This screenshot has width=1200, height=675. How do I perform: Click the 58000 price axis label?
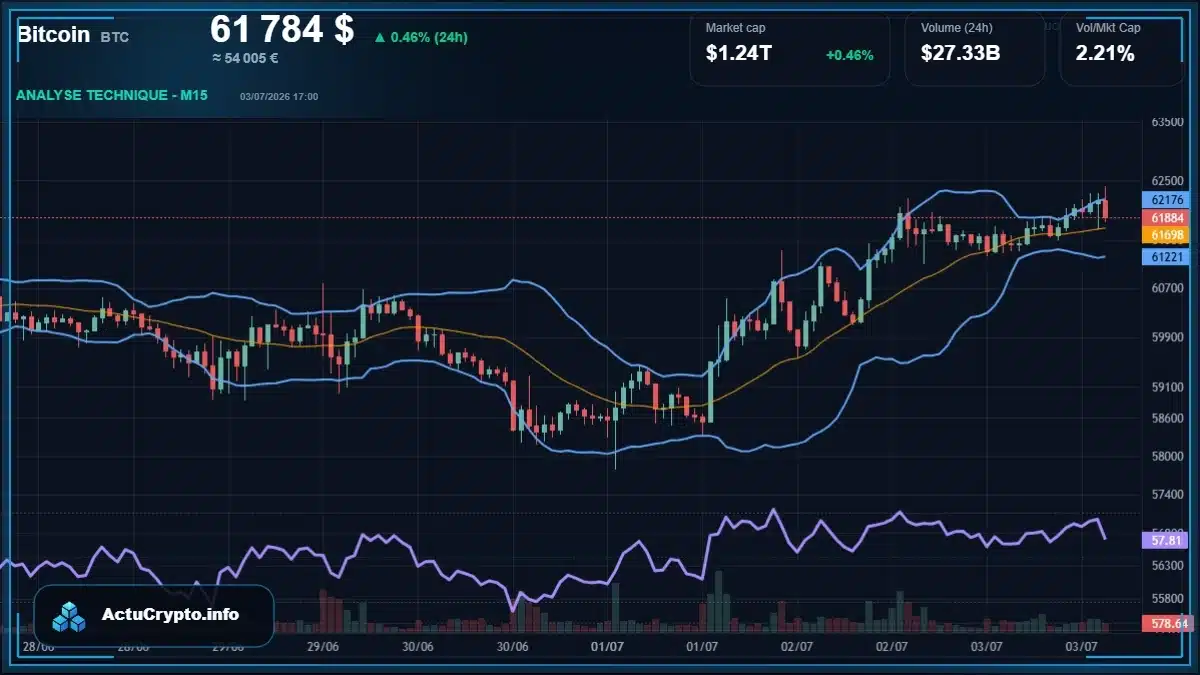pyautogui.click(x=1167, y=456)
